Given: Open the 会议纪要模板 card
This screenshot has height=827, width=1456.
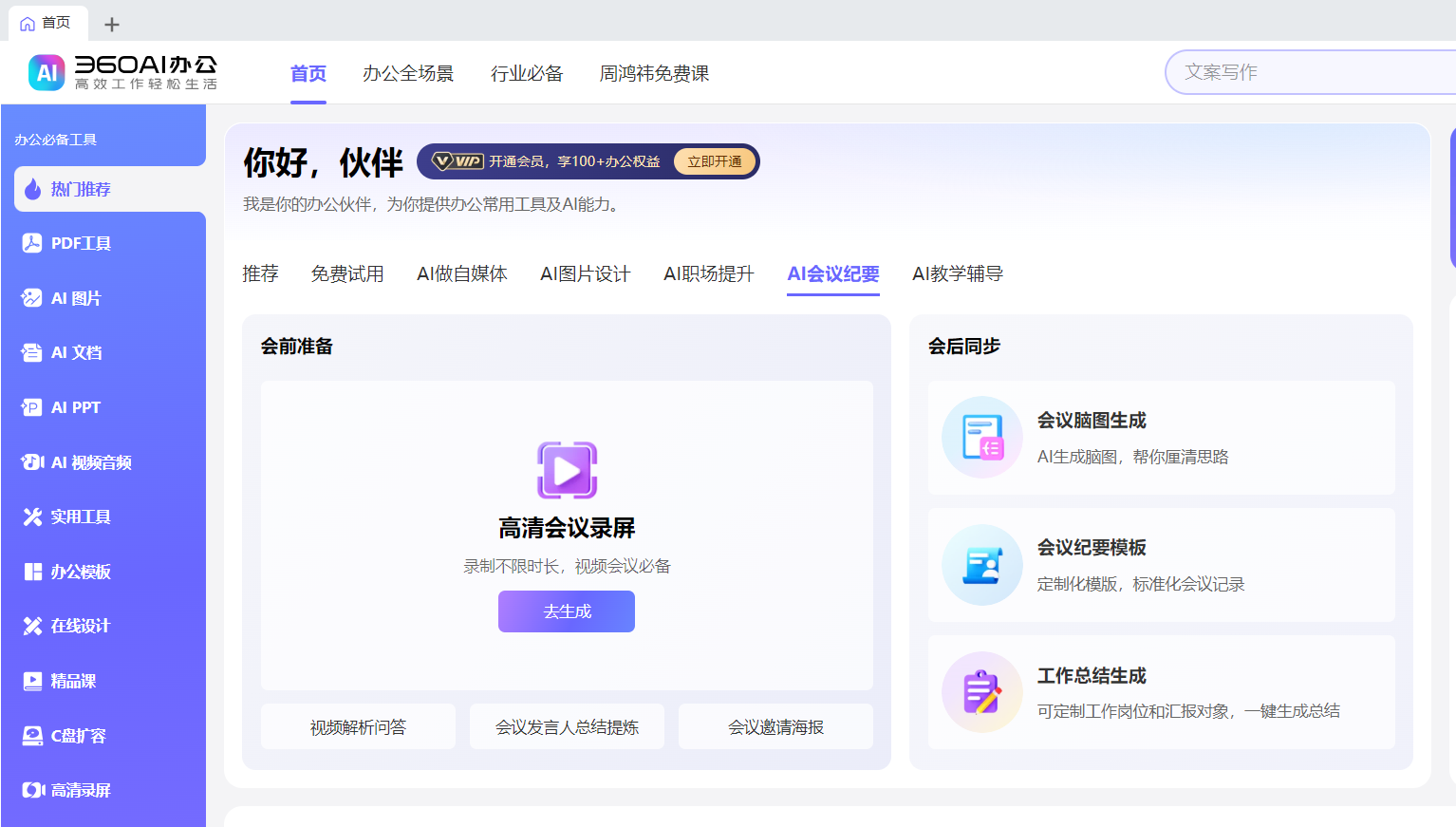Looking at the screenshot, I should pos(1161,565).
